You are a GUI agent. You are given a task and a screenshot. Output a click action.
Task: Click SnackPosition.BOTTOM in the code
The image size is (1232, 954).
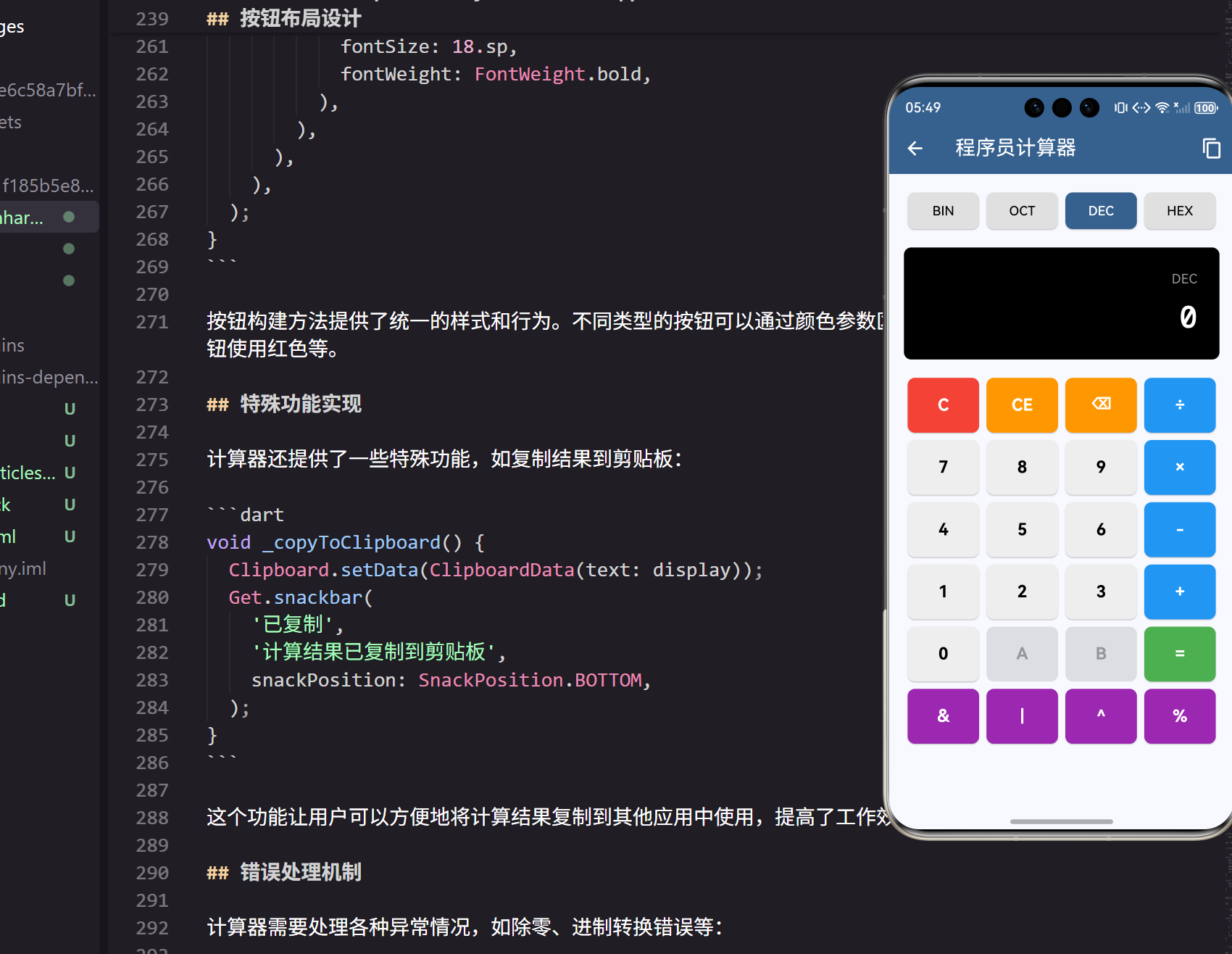click(x=530, y=680)
